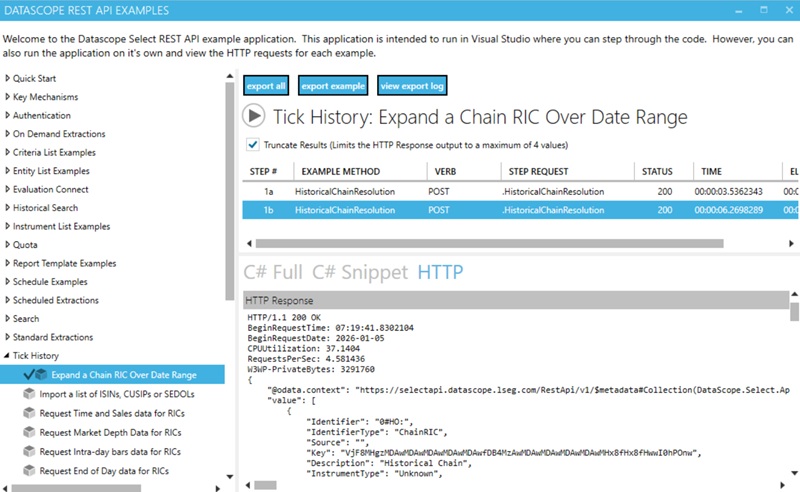Open the HTTP tab
Viewport: 800px width, 492px height.
pos(441,272)
